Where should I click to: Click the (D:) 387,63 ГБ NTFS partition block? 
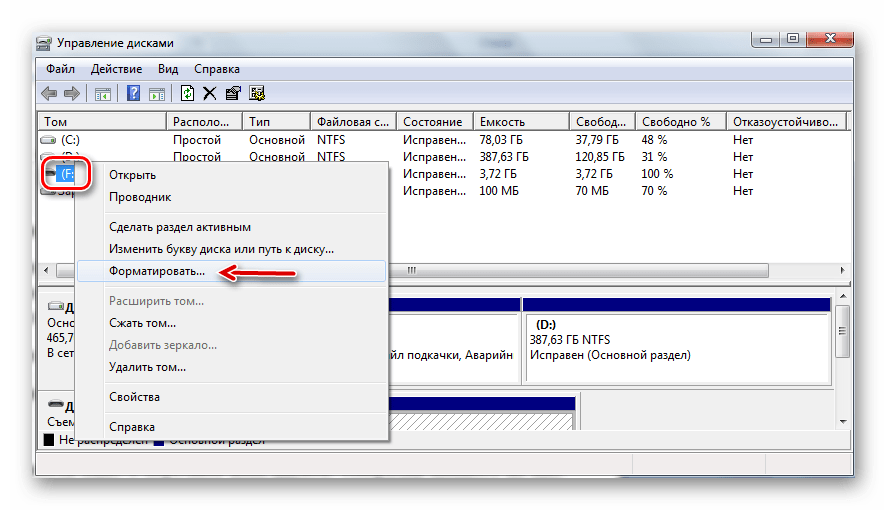[676, 345]
